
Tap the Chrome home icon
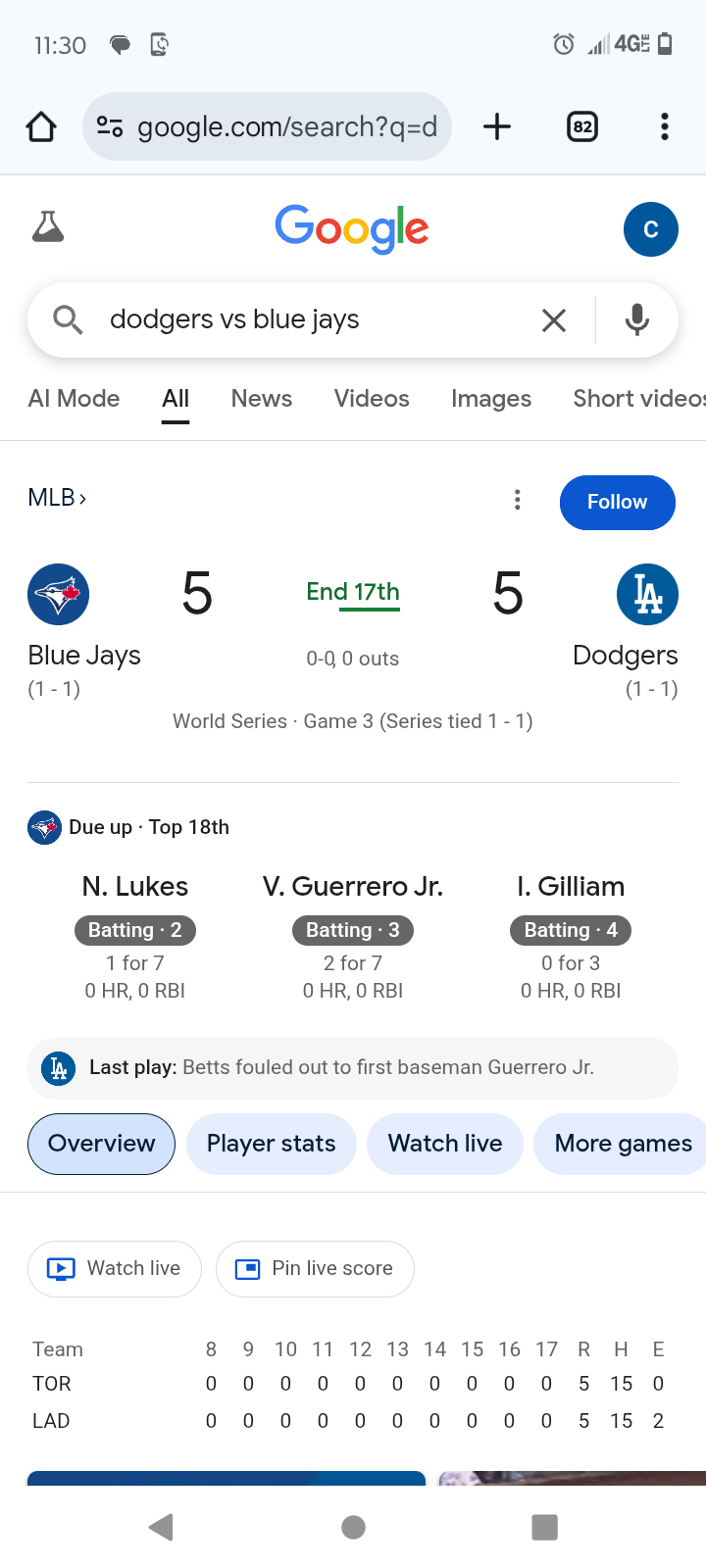pos(41,126)
